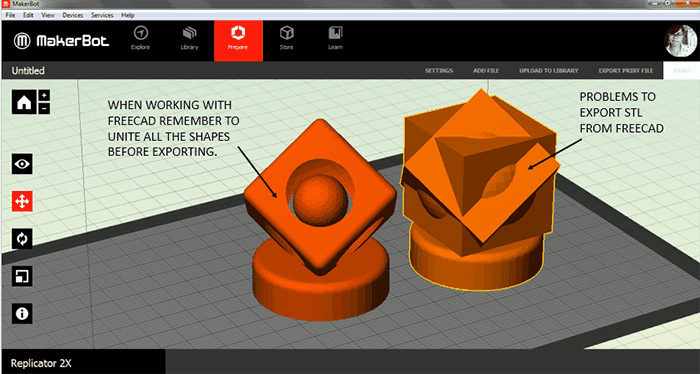The height and width of the screenshot is (374, 700).
Task: Open the Services menu
Action: (x=102, y=15)
